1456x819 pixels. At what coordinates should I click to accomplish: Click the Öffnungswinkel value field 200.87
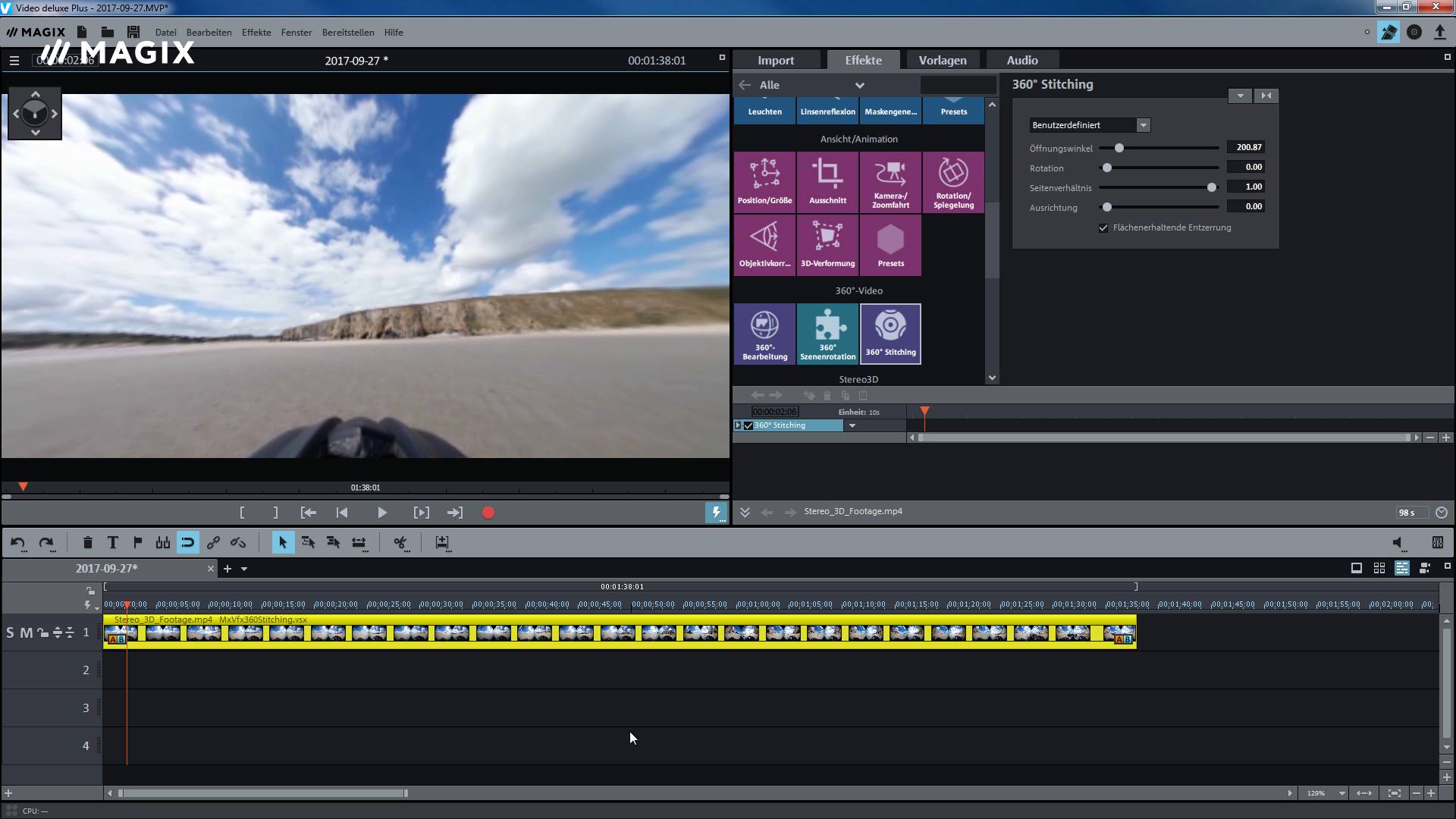(1246, 148)
